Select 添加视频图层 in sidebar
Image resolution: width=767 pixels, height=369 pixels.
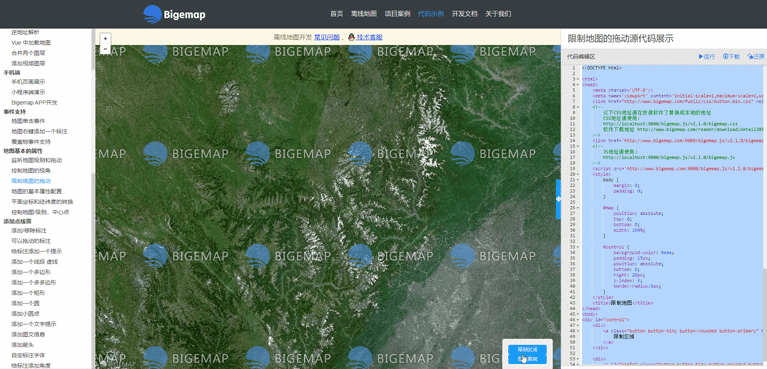(28, 63)
